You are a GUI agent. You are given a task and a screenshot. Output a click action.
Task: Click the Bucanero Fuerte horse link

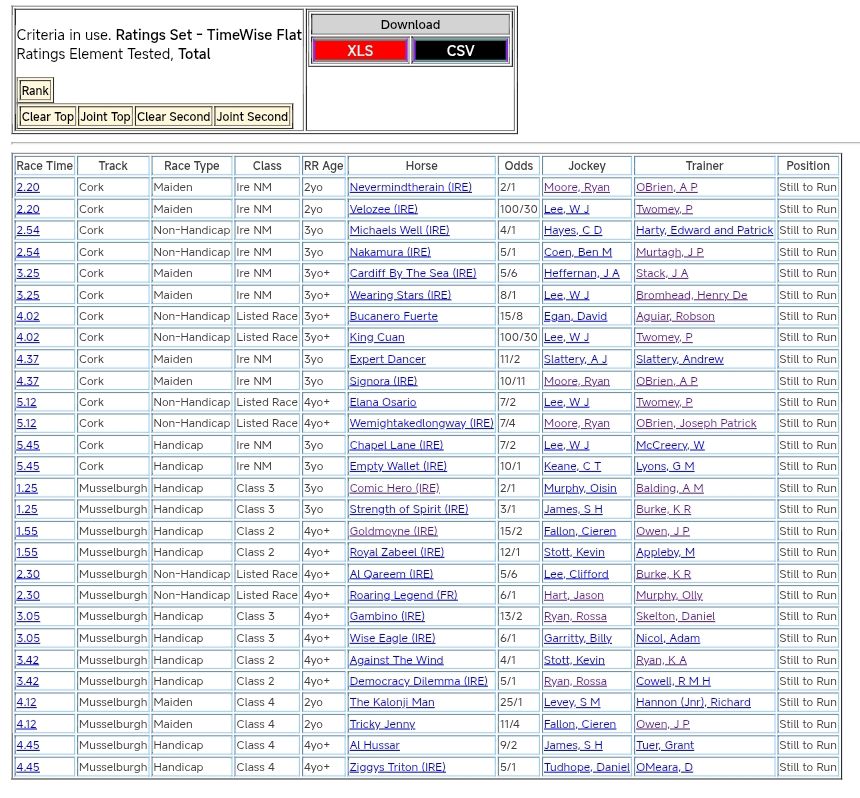point(393,316)
